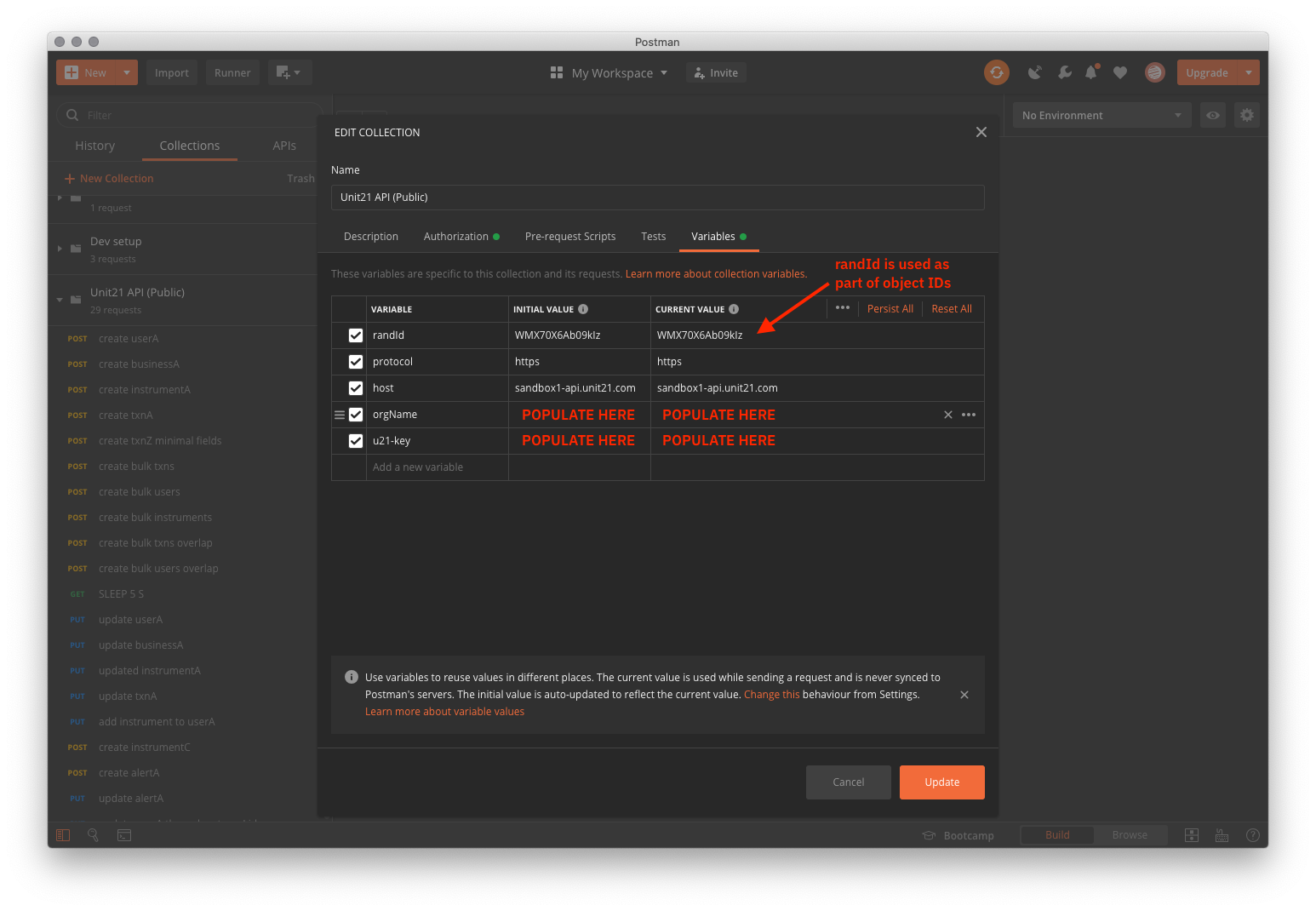Click New Collection in sidebar
Image resolution: width=1316 pixels, height=911 pixels.
109,179
